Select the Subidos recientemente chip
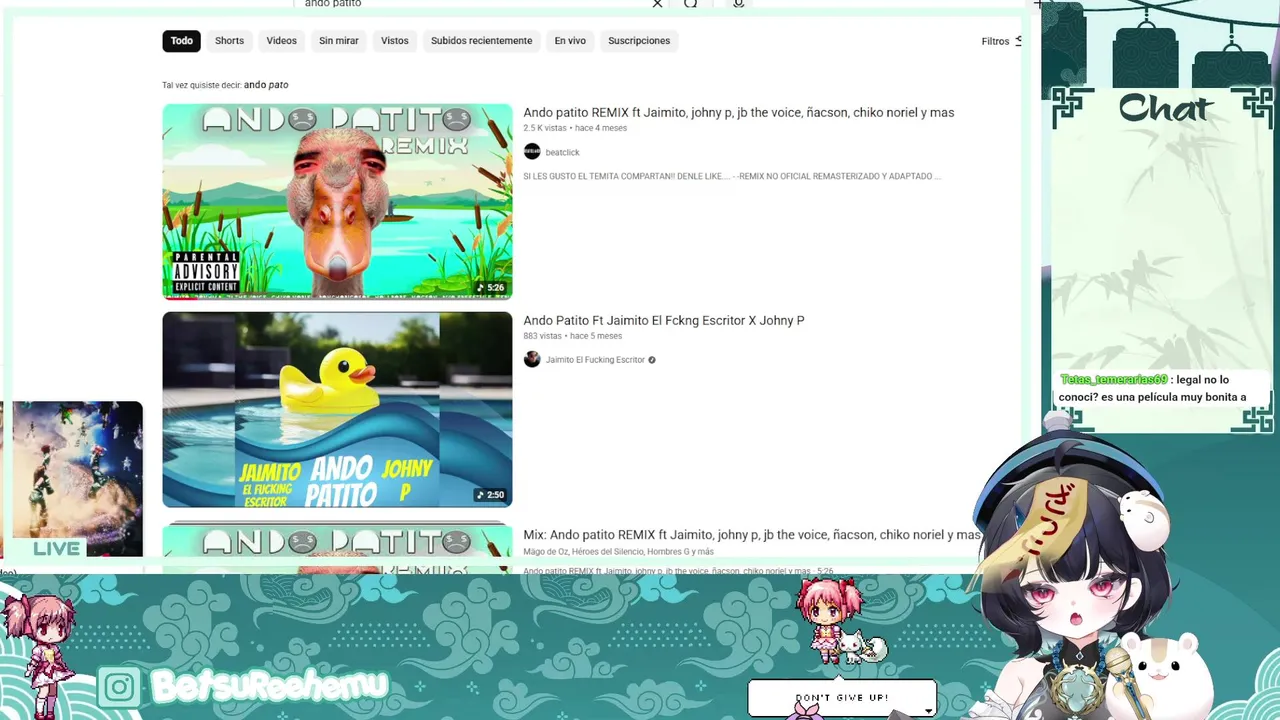 click(481, 41)
